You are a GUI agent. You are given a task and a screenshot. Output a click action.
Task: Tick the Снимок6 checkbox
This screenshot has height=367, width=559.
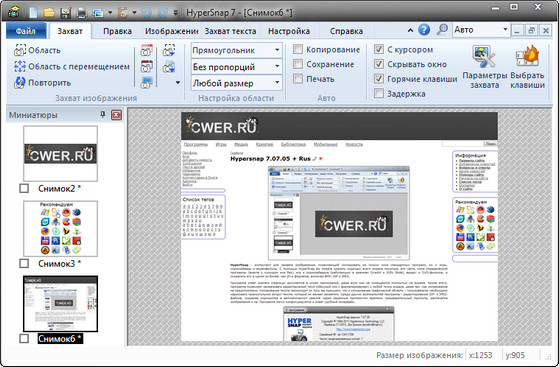pos(24,338)
